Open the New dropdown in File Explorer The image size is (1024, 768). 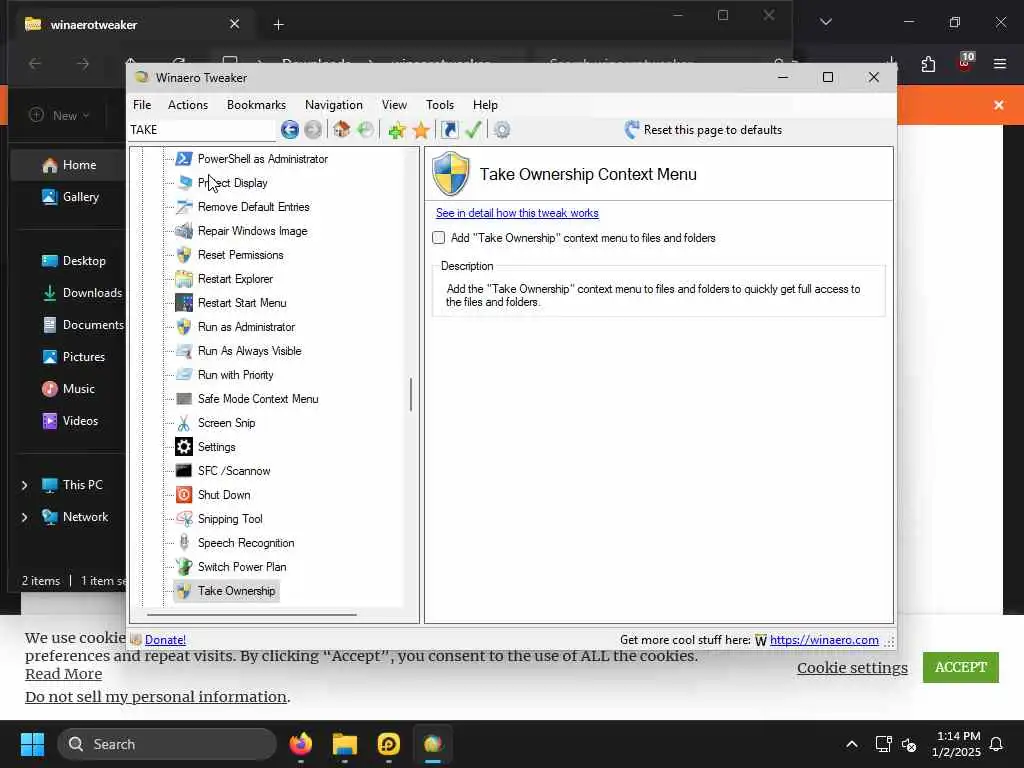pos(59,116)
